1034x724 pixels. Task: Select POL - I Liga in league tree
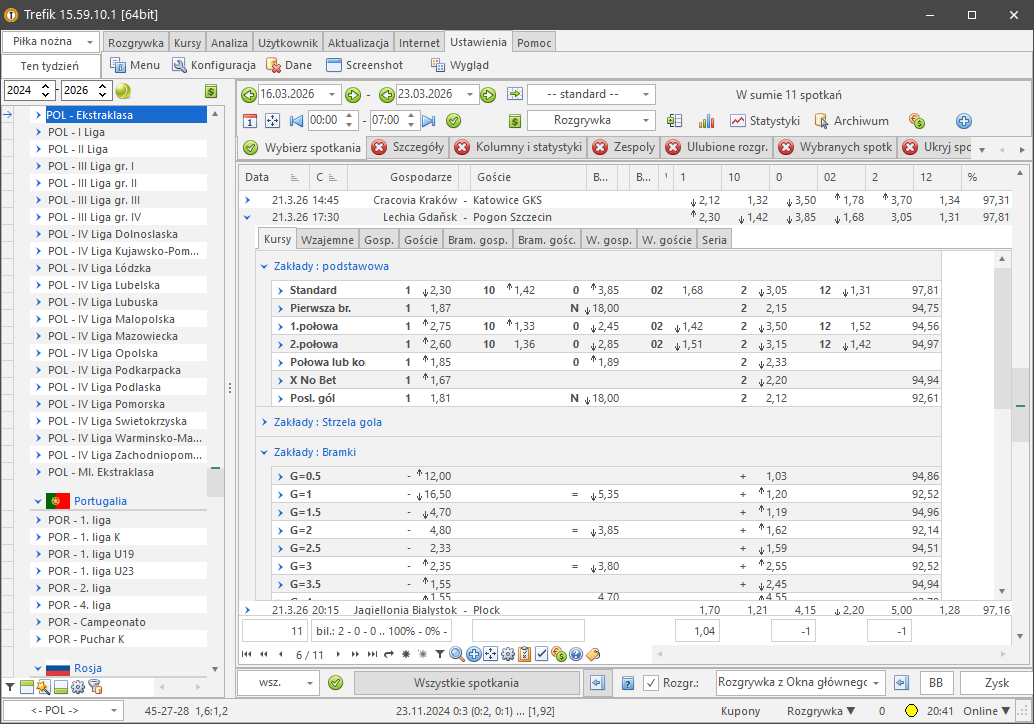[76, 132]
